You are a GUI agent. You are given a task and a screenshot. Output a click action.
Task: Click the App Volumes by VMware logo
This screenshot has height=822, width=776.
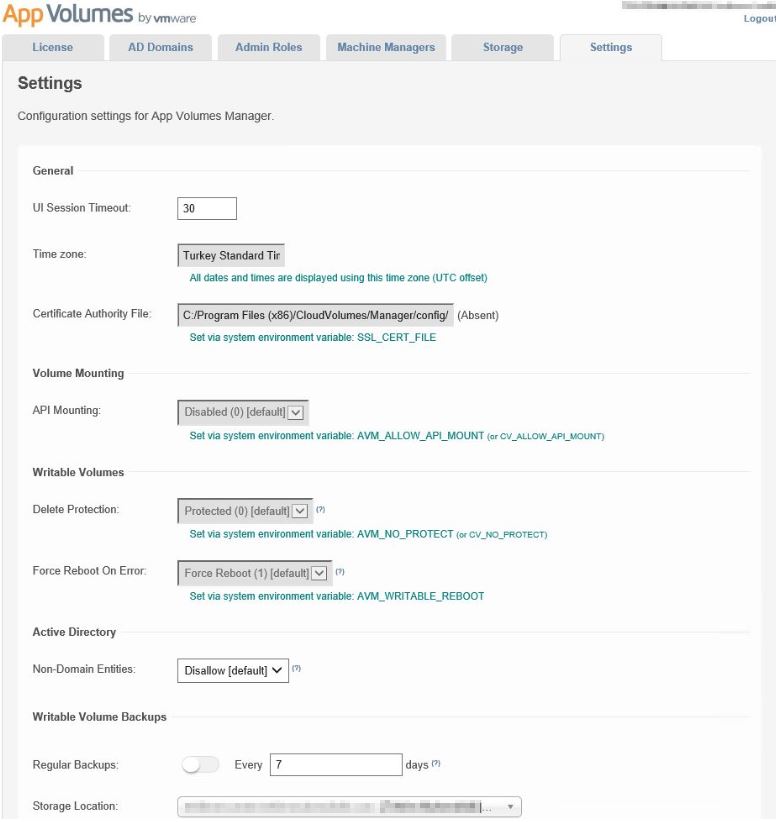[100, 15]
